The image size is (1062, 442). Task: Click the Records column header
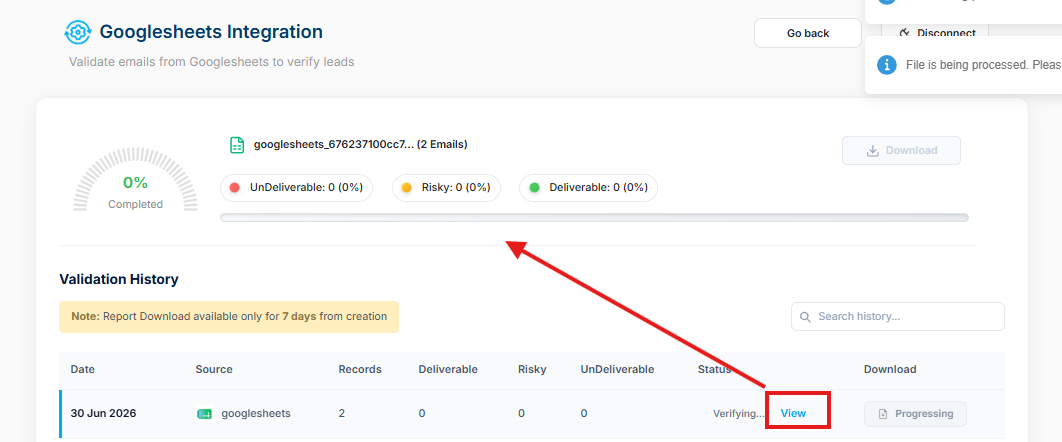coord(360,370)
